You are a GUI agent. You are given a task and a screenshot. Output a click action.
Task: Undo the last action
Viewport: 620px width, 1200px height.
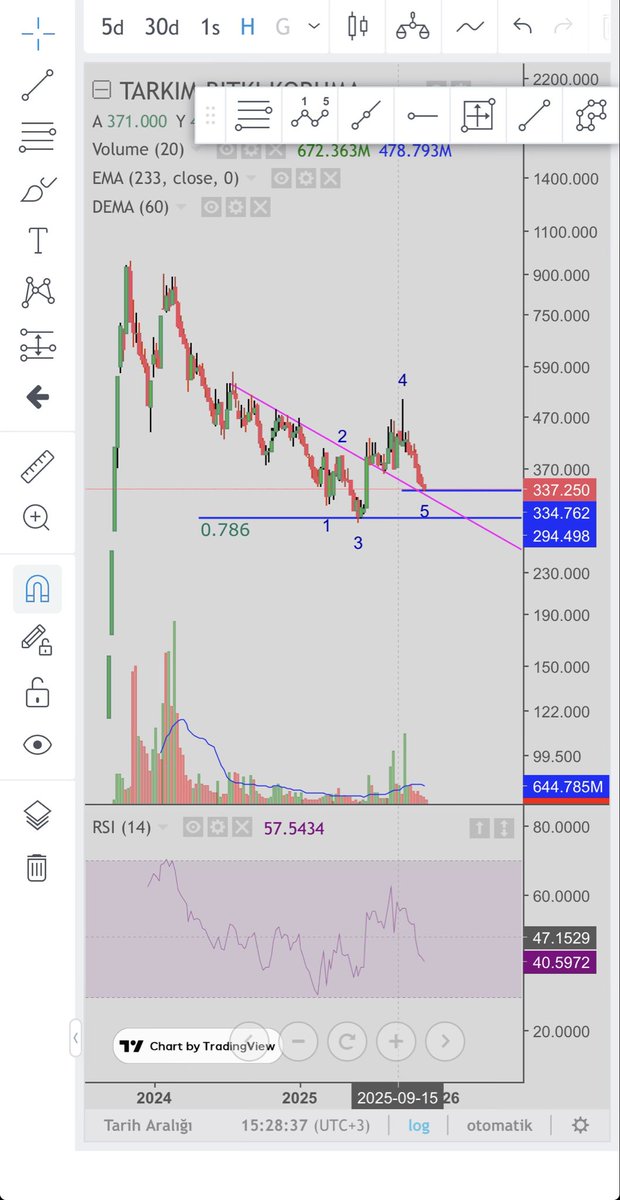pyautogui.click(x=522, y=27)
